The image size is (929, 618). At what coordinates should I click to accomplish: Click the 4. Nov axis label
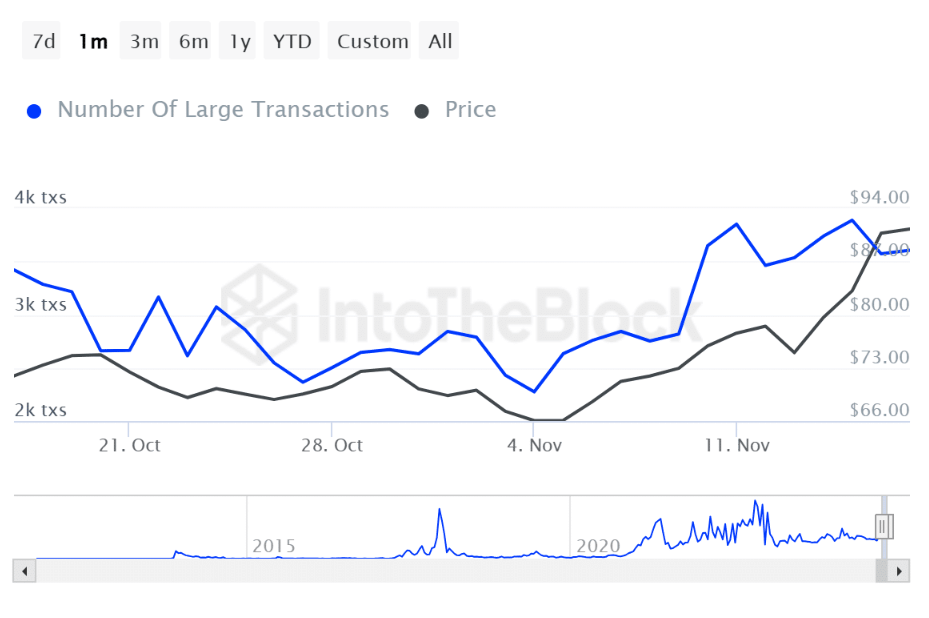click(534, 445)
